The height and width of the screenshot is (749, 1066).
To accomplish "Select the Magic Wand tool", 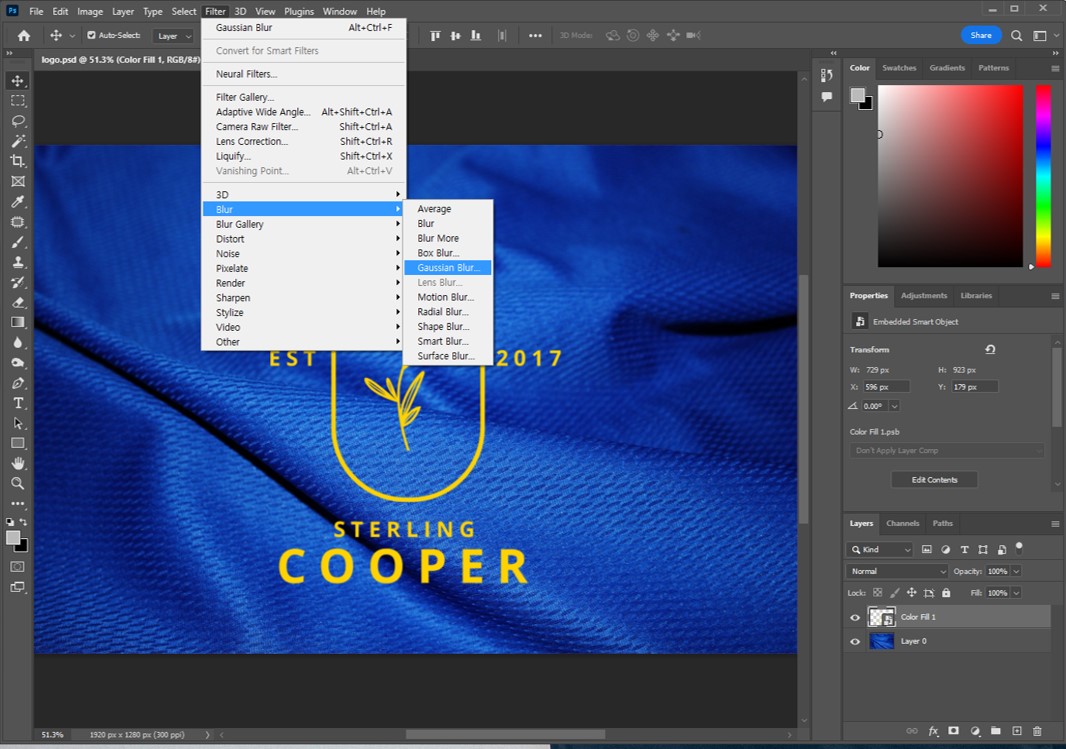I will tap(18, 141).
